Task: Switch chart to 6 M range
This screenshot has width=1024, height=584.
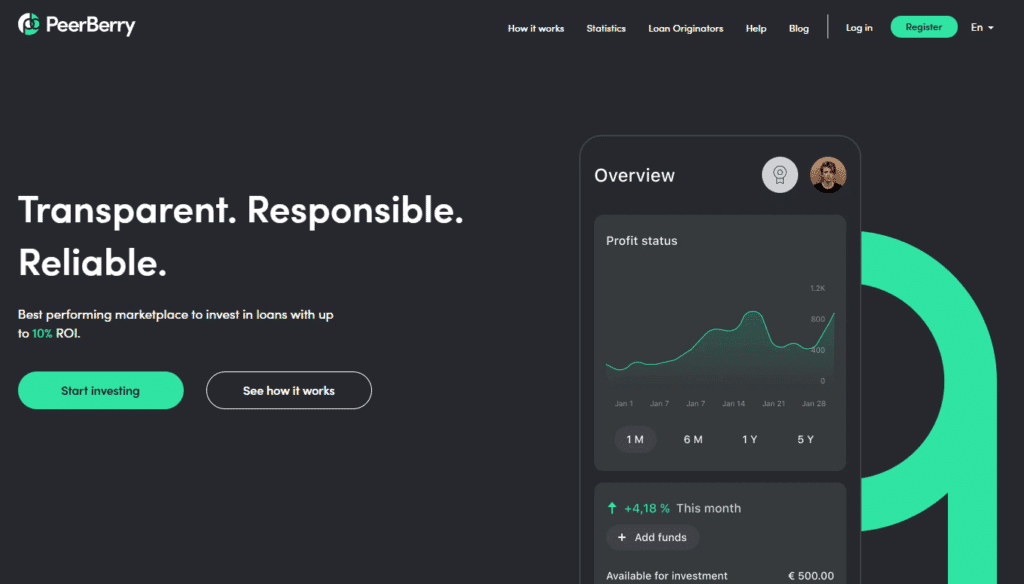Action: click(693, 439)
